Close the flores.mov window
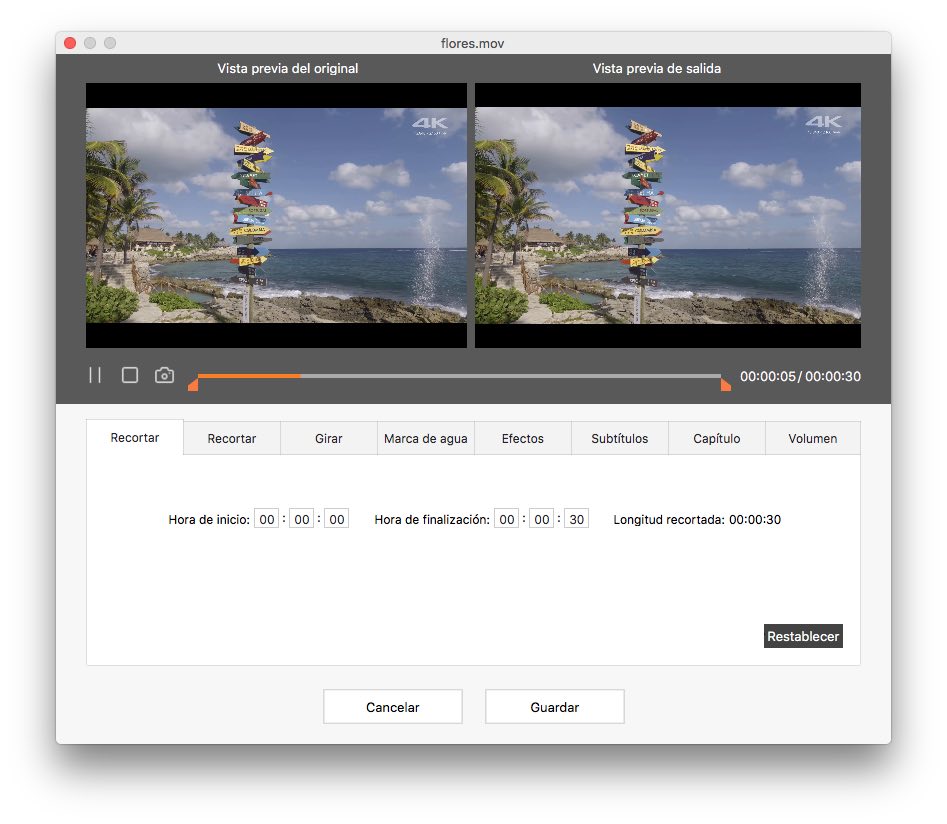Image resolution: width=947 pixels, height=824 pixels. 68,43
